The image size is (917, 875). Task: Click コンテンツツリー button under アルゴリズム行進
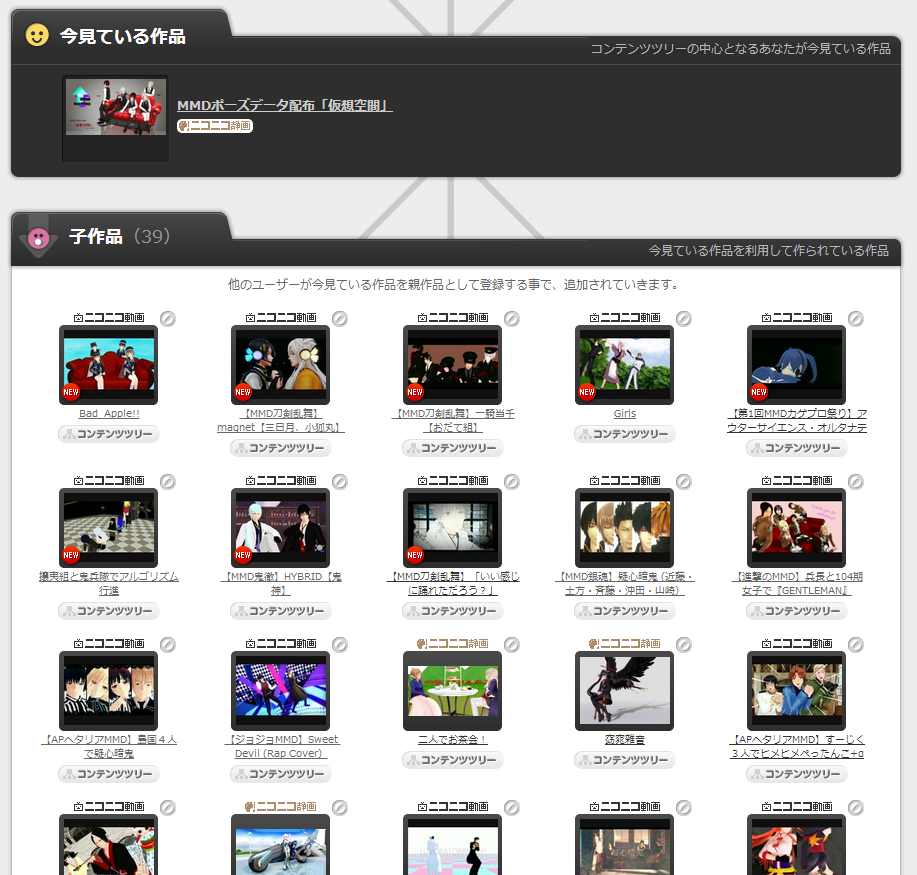pos(109,611)
